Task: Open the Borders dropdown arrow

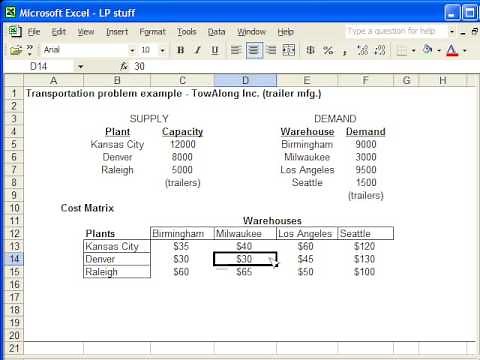Action: coord(413,51)
